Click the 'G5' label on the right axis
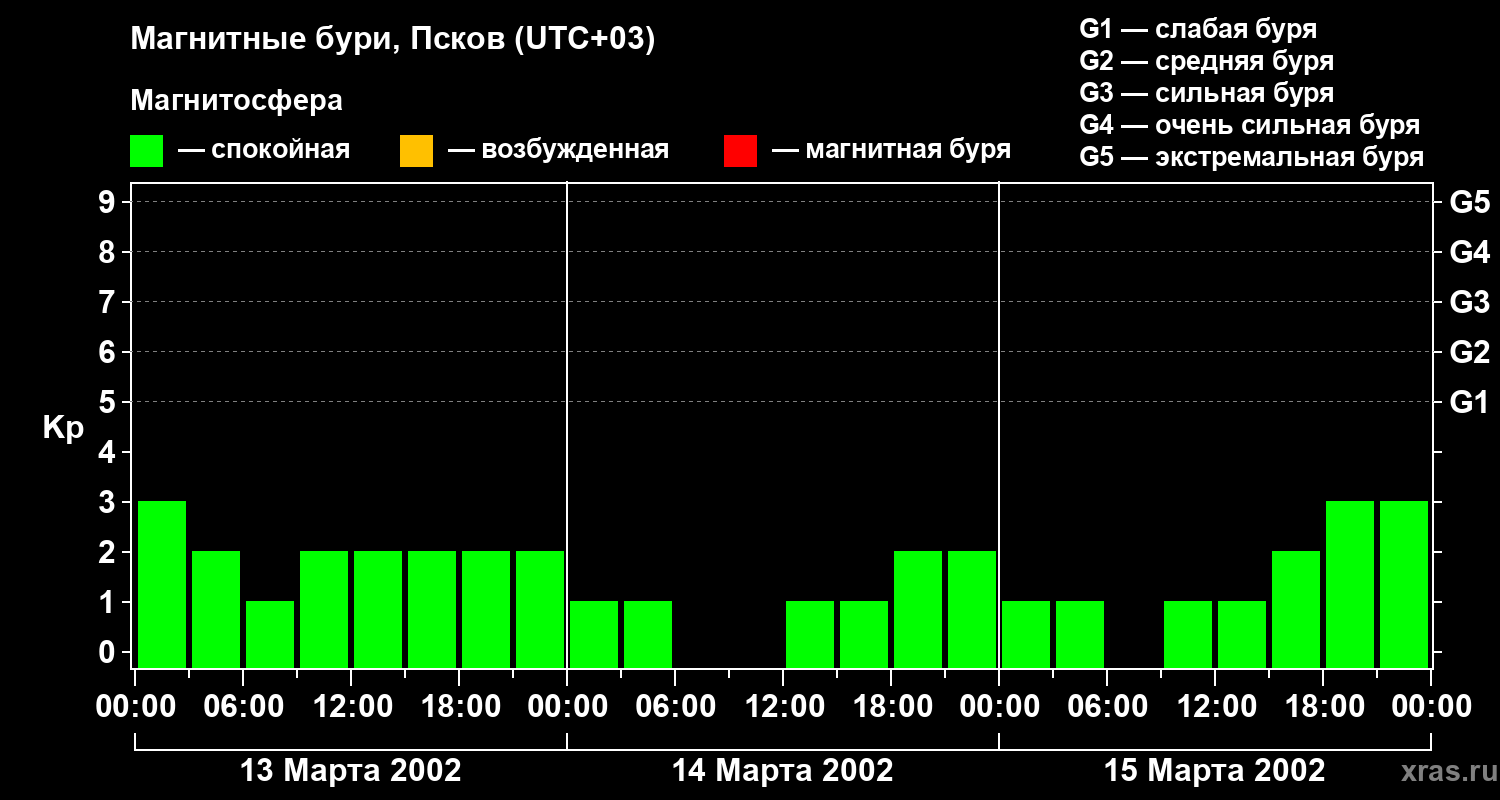This screenshot has height=800, width=1500. click(1470, 202)
